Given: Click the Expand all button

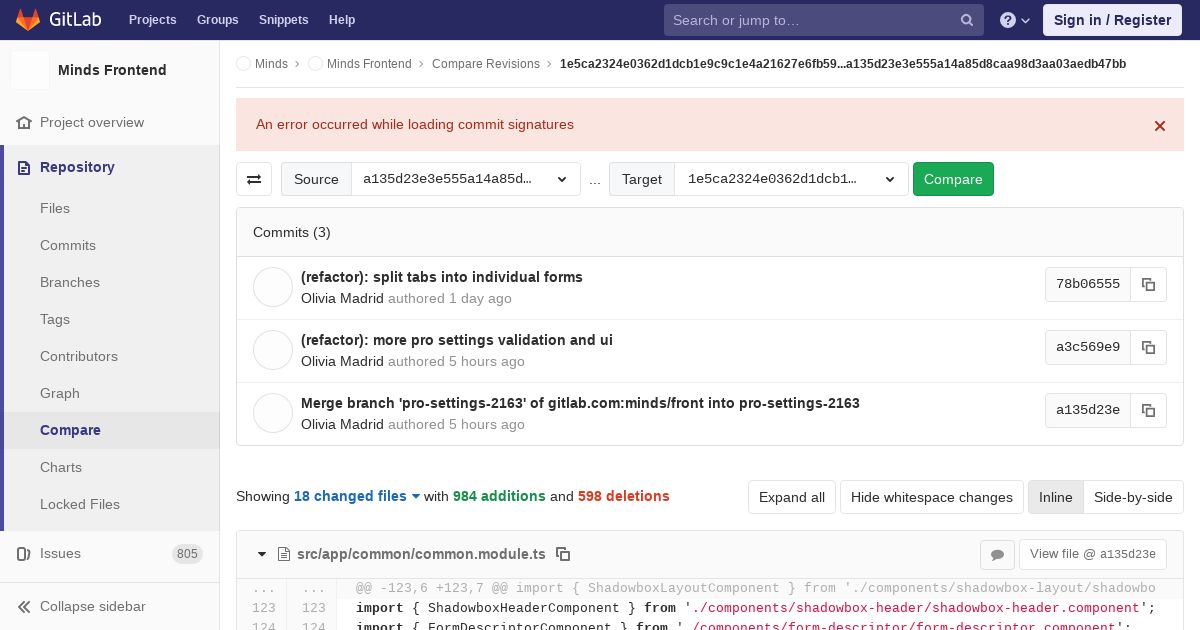Looking at the screenshot, I should click(792, 497).
